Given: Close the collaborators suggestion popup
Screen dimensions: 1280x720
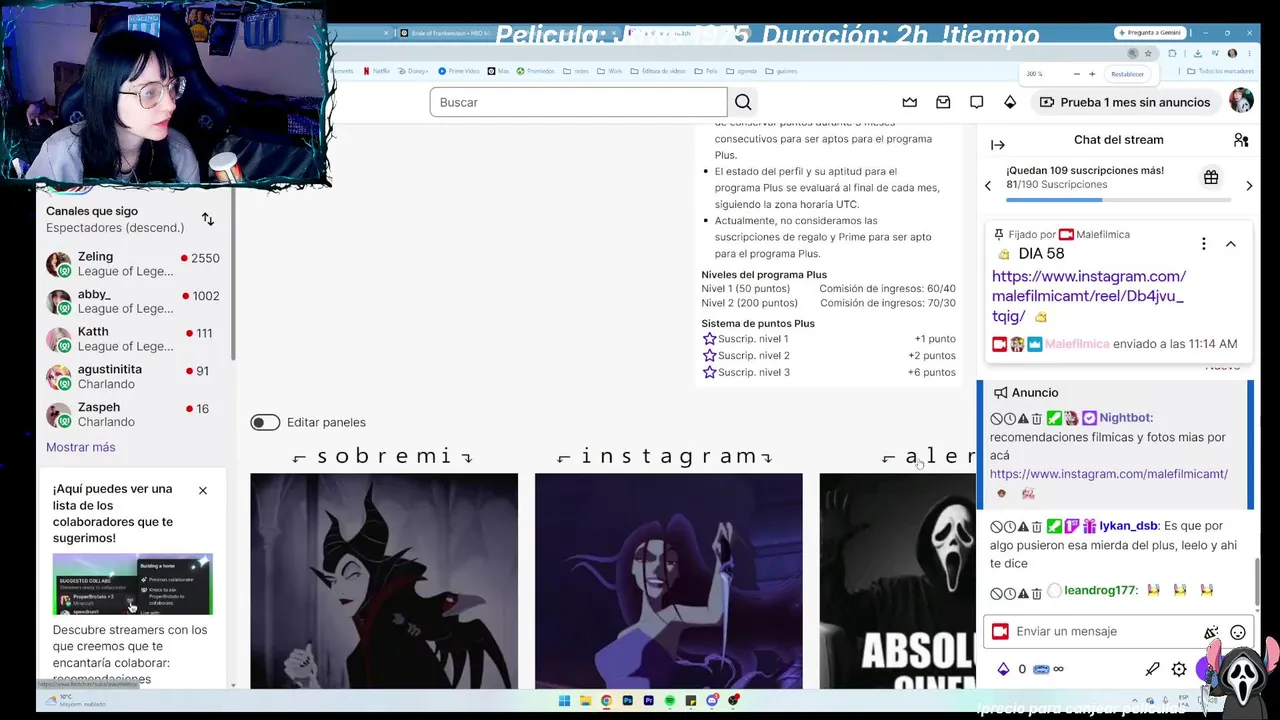Looking at the screenshot, I should [x=203, y=490].
